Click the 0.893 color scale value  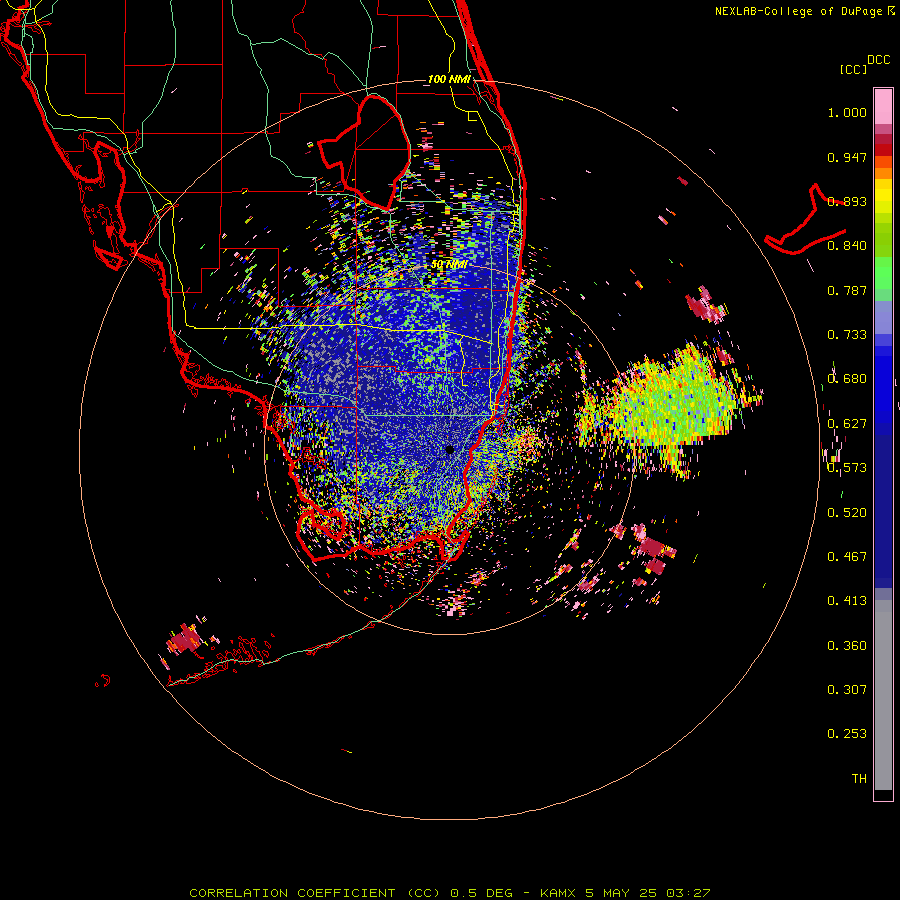(x=847, y=201)
